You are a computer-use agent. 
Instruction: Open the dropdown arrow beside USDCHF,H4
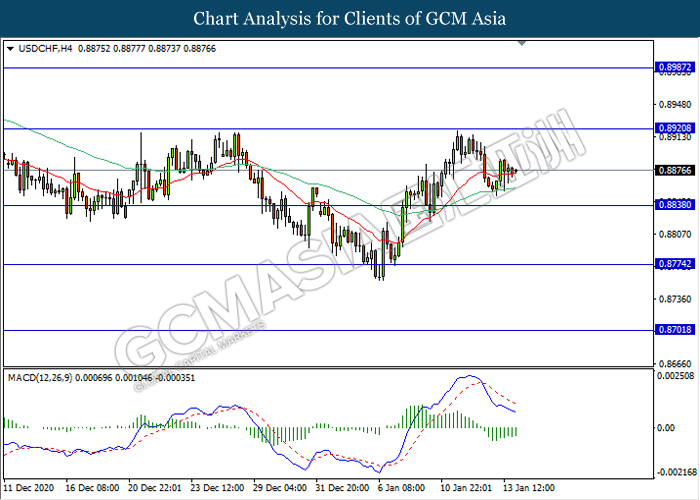[x=10, y=48]
